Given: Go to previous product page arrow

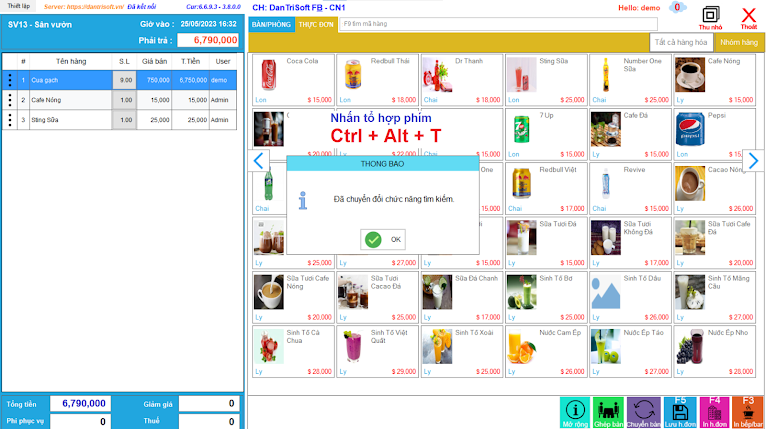Looking at the screenshot, I should pos(258,161).
